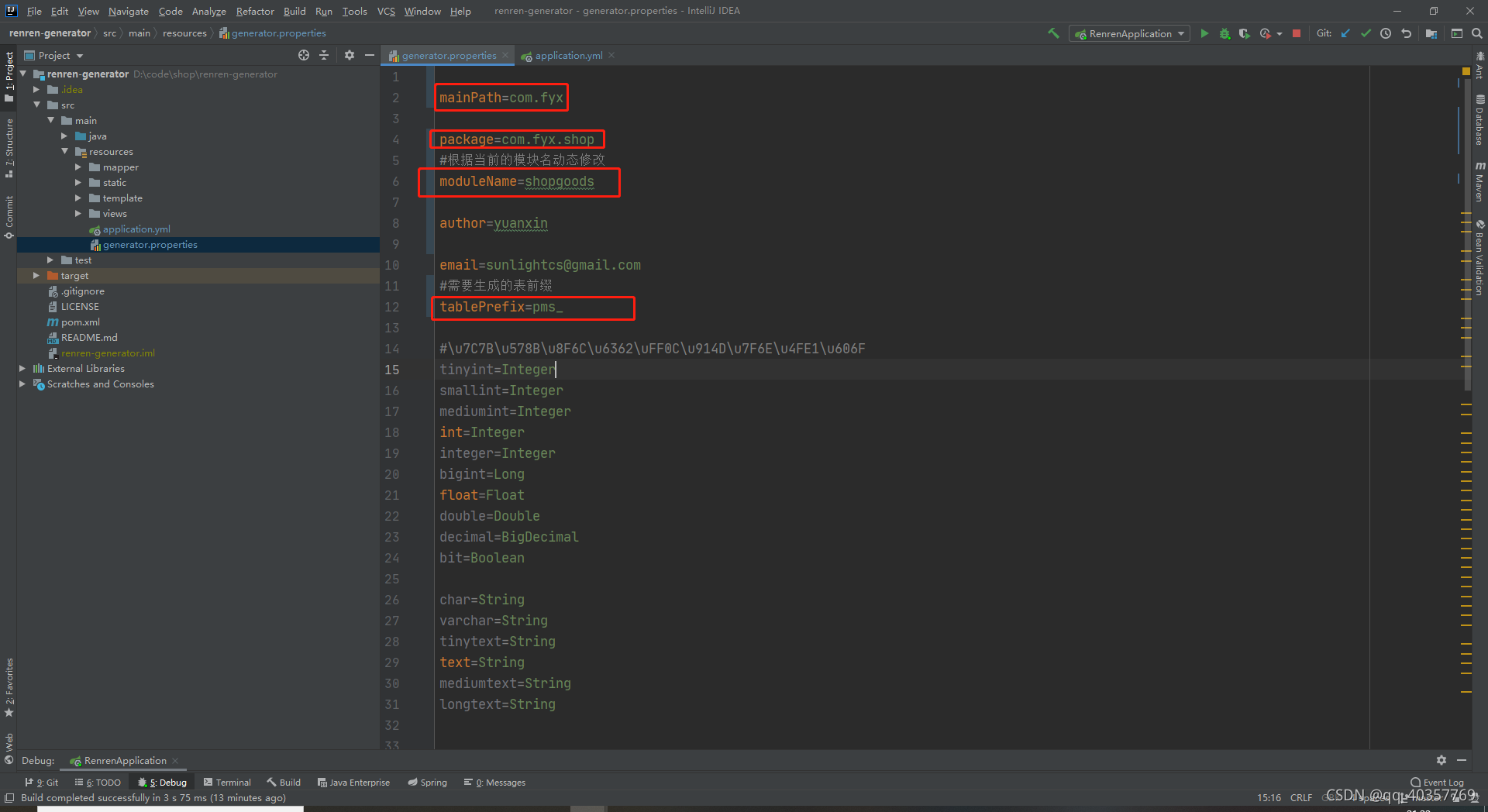Image resolution: width=1488 pixels, height=812 pixels.
Task: Show Git history clock icon
Action: [1386, 33]
